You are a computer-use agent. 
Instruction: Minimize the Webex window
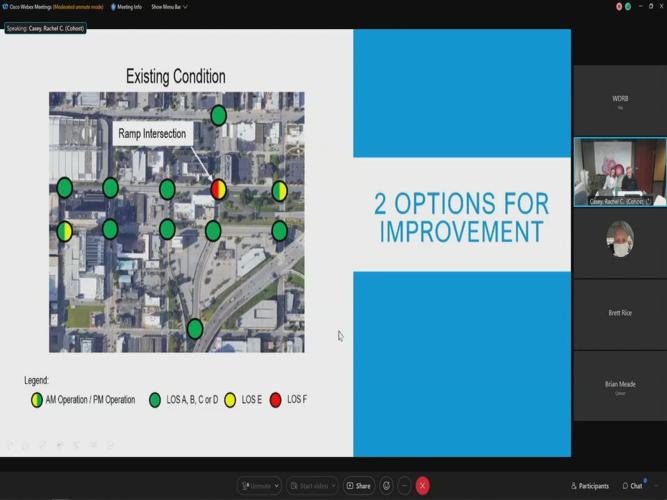(x=641, y=6)
